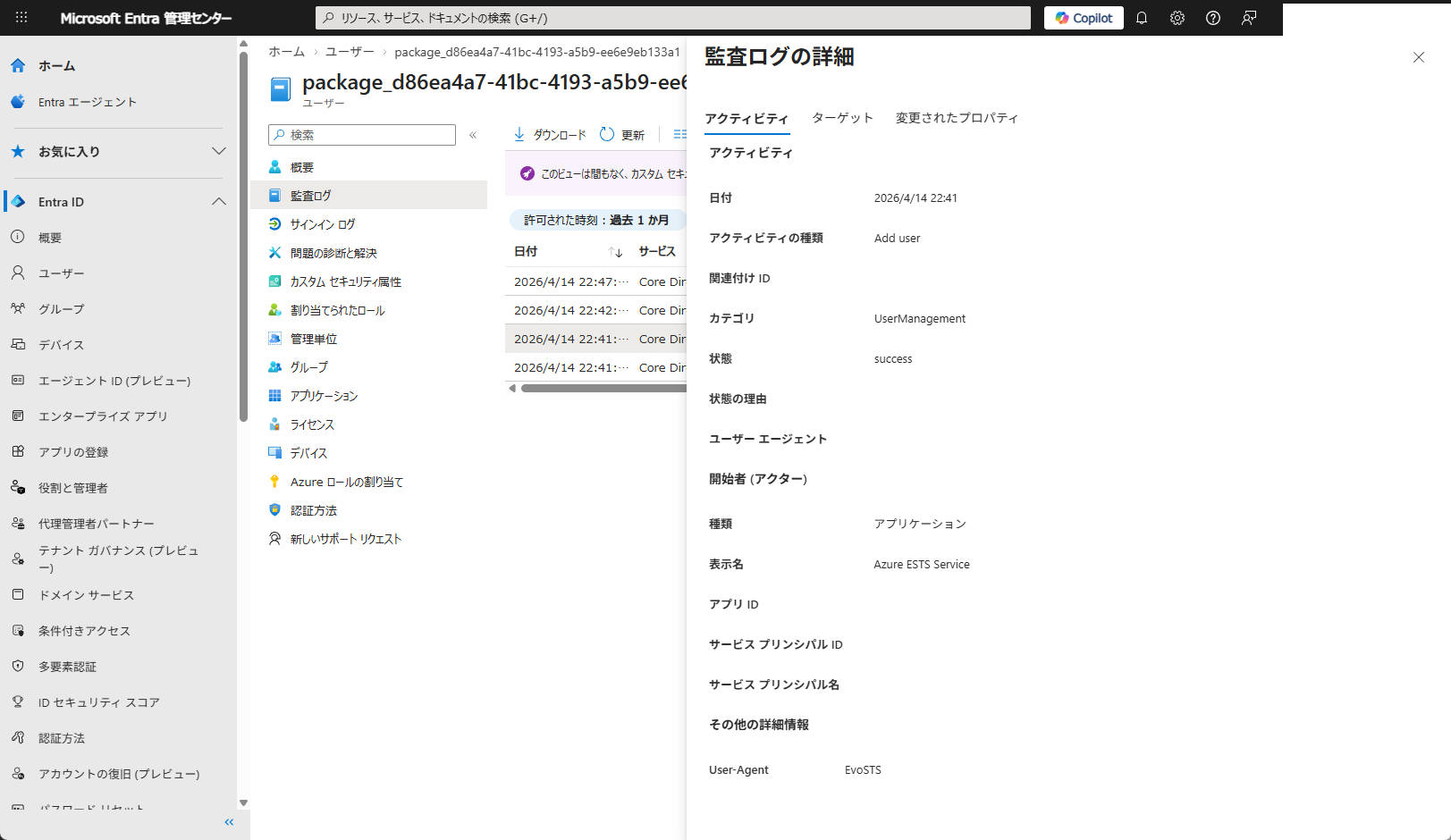Image resolution: width=1451 pixels, height=840 pixels.
Task: Open 条件付きアクセス from the sidebar
Action: pyautogui.click(x=87, y=630)
